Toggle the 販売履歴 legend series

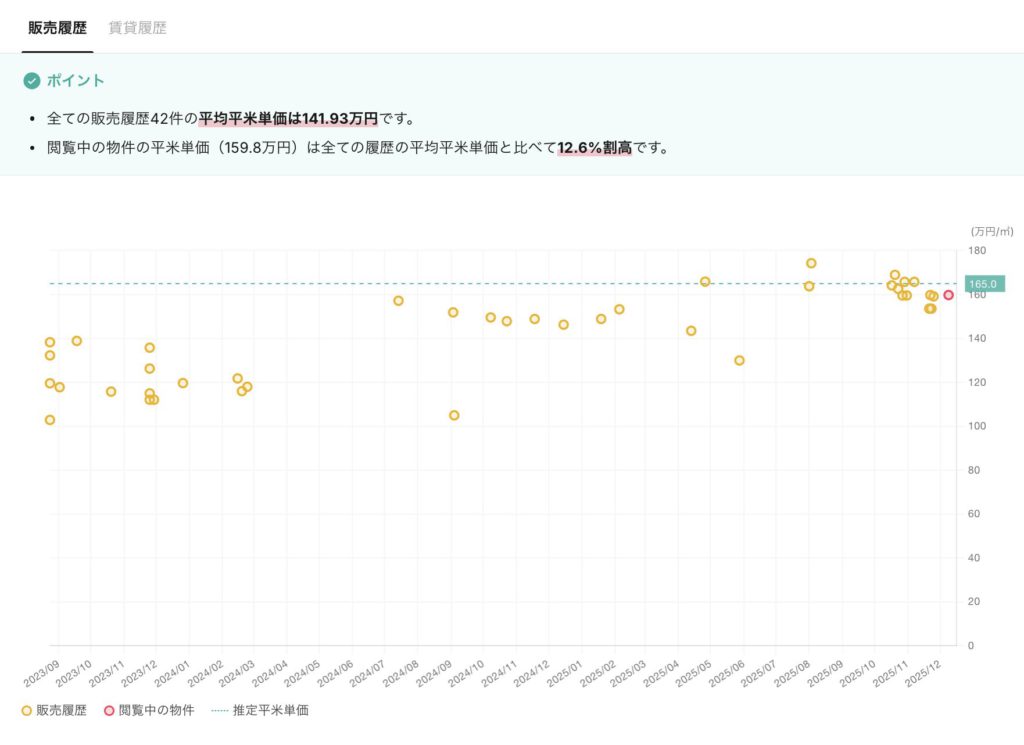pos(54,711)
